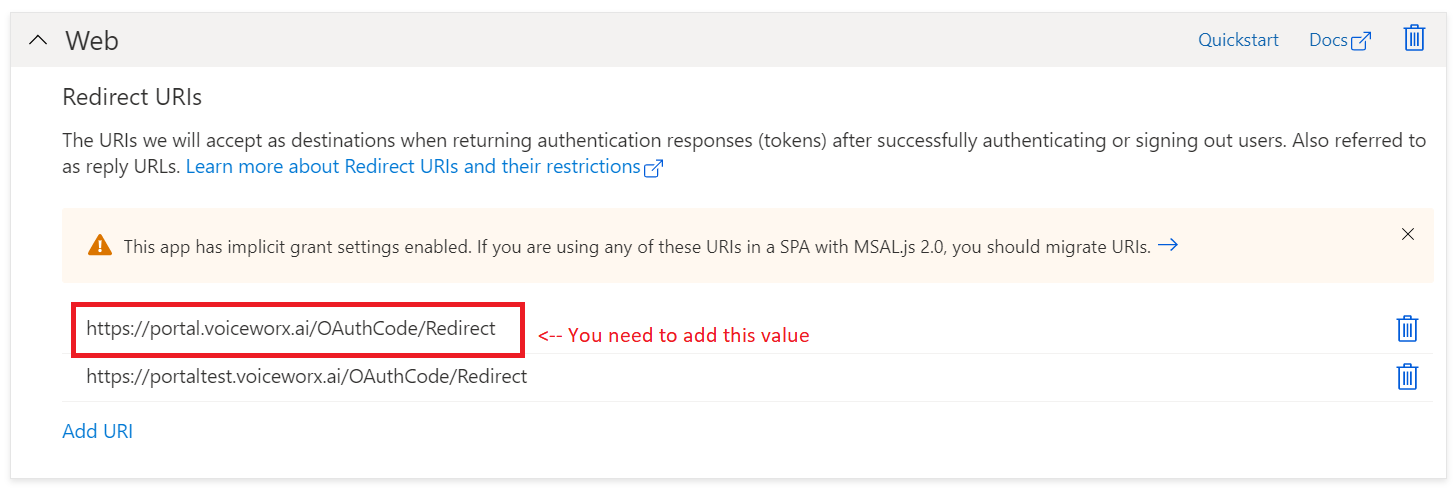This screenshot has width=1456, height=489.
Task: Click the external link icon beside Docs
Action: click(x=1361, y=41)
